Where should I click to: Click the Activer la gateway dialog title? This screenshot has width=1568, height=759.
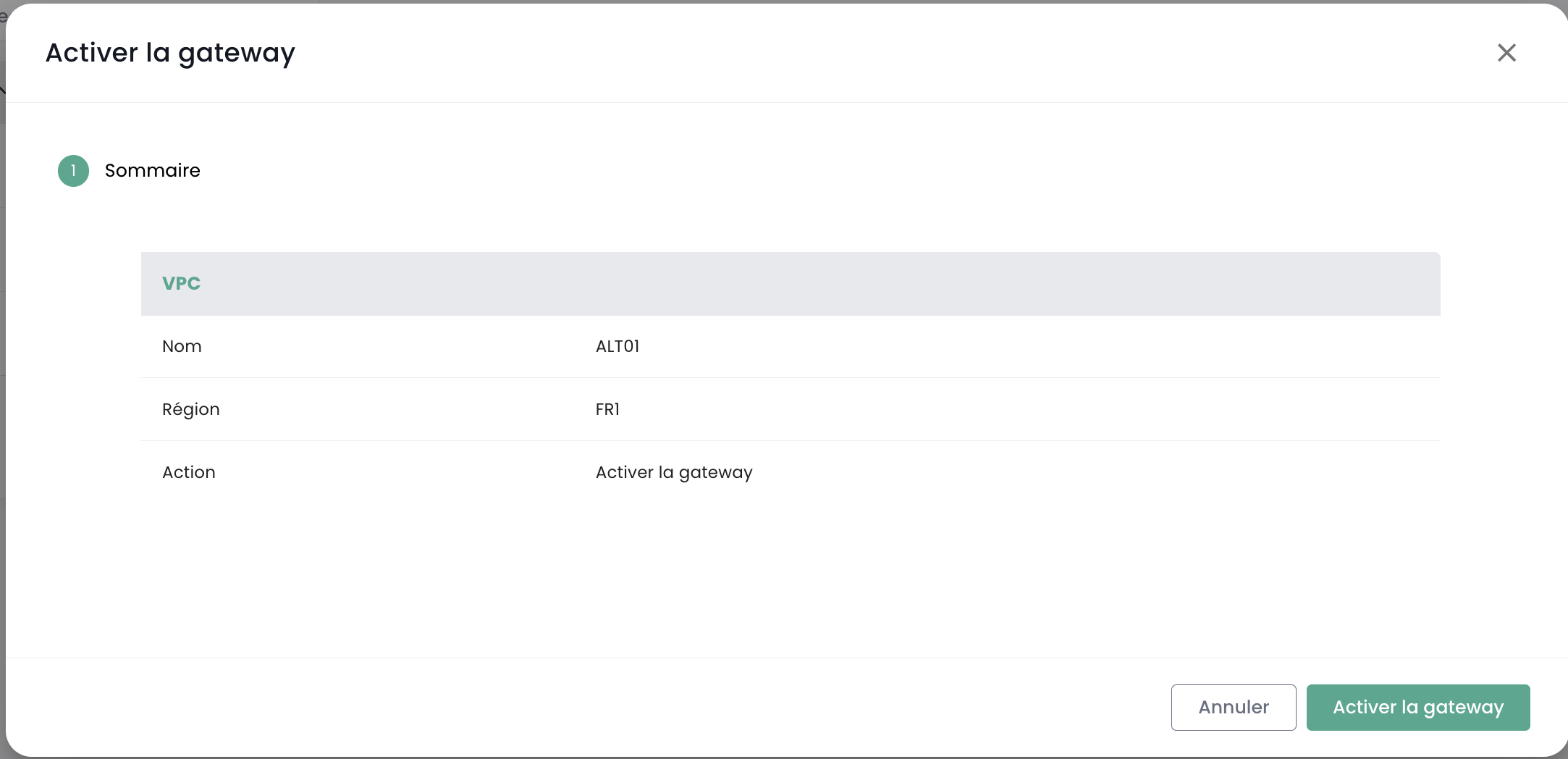click(170, 54)
